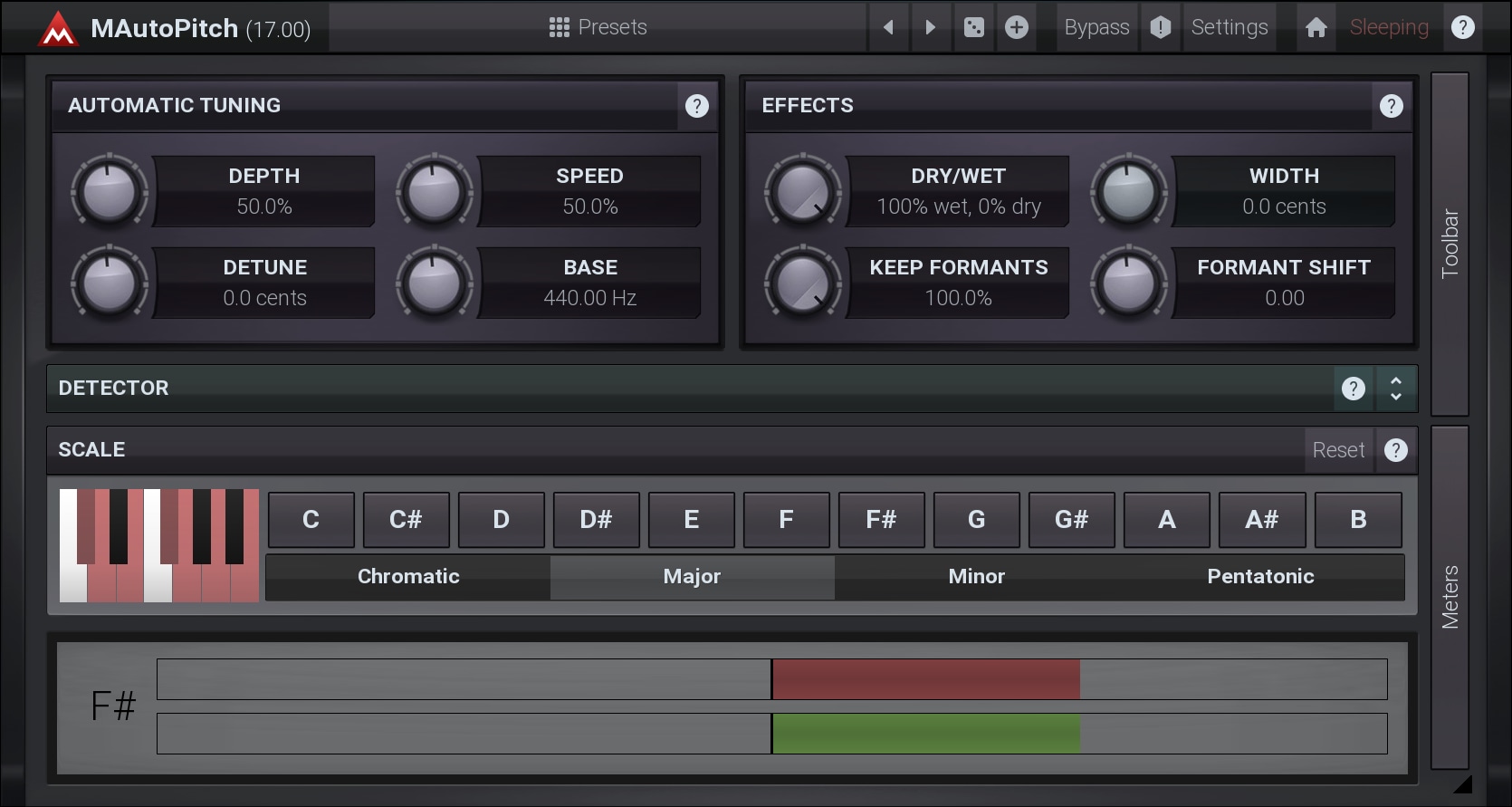Click the Bypass button

[x=1096, y=27]
